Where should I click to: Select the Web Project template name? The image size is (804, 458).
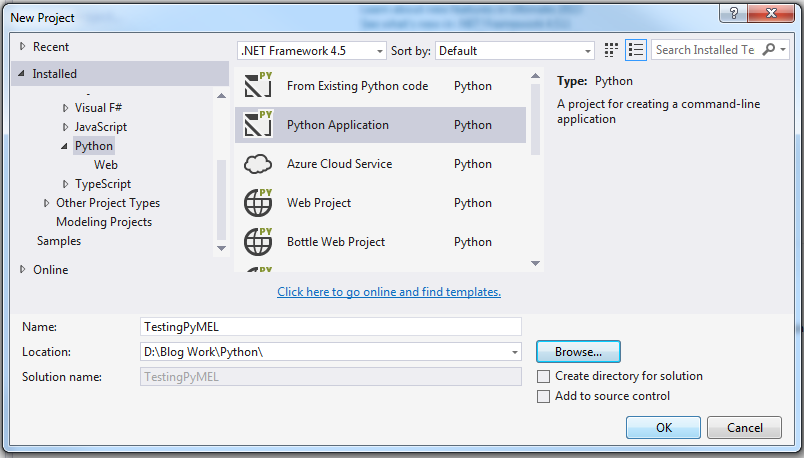tap(319, 203)
